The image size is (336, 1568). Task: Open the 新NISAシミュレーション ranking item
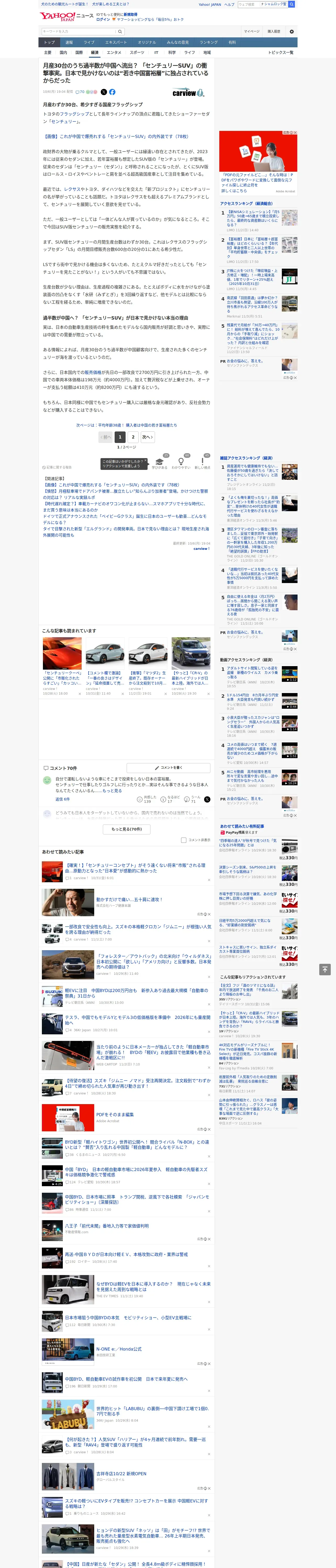click(254, 218)
